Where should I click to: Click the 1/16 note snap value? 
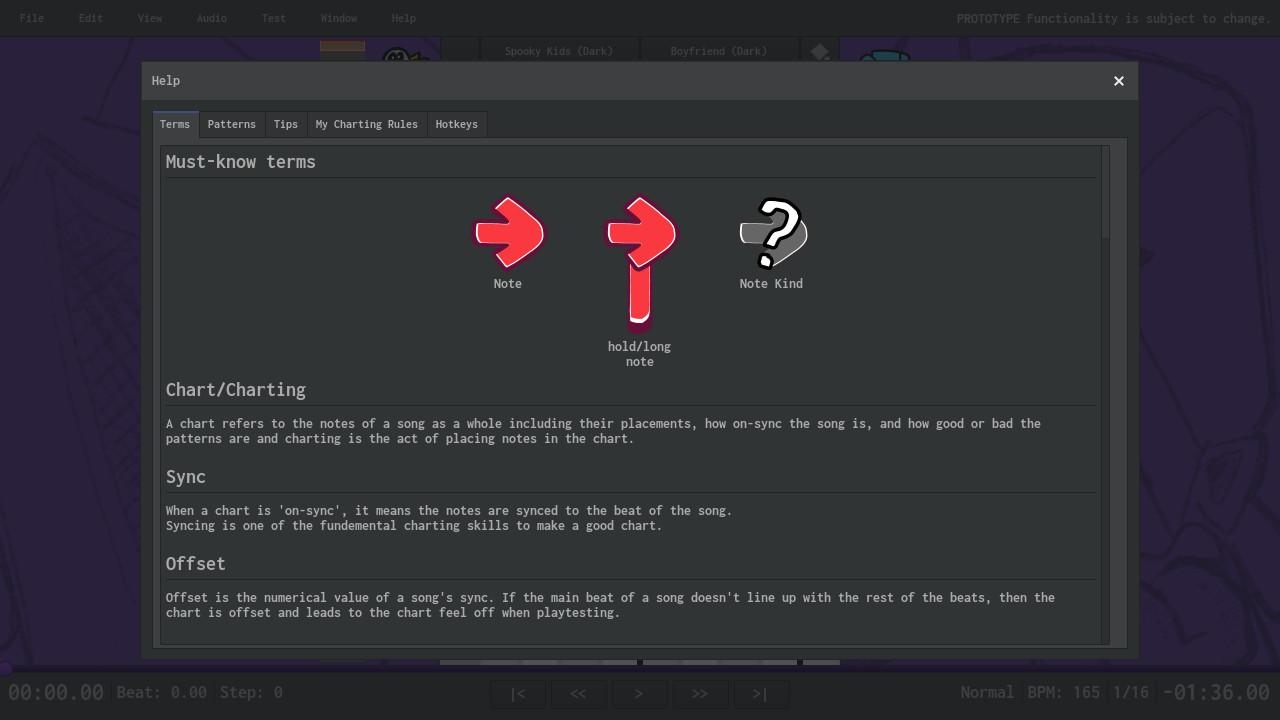point(1131,692)
